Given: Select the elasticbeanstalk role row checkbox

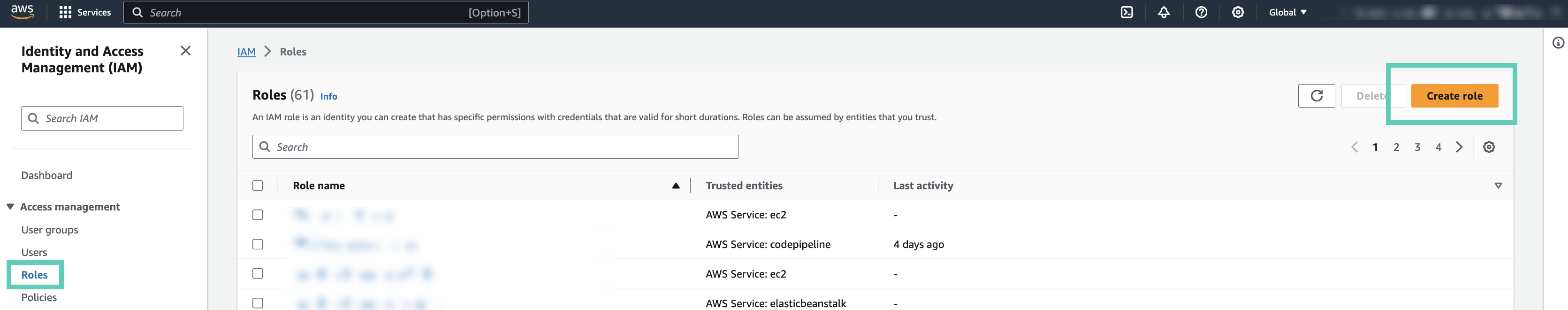Looking at the screenshot, I should point(258,302).
